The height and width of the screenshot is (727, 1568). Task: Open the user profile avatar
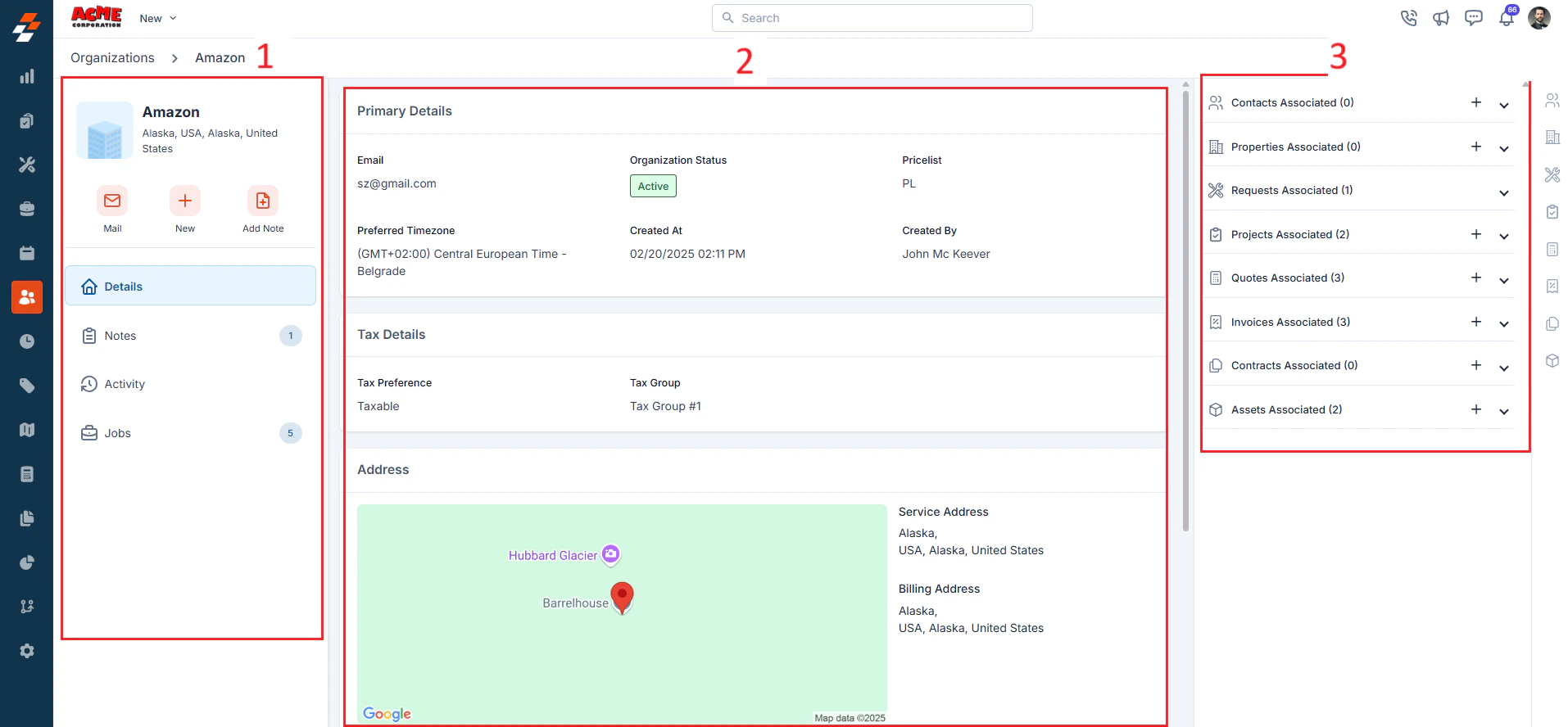pyautogui.click(x=1539, y=18)
